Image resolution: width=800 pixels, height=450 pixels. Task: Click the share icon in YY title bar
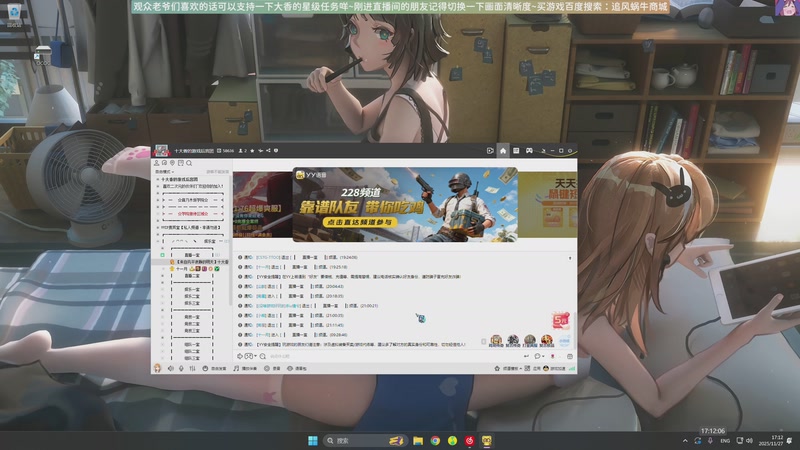tap(268, 151)
